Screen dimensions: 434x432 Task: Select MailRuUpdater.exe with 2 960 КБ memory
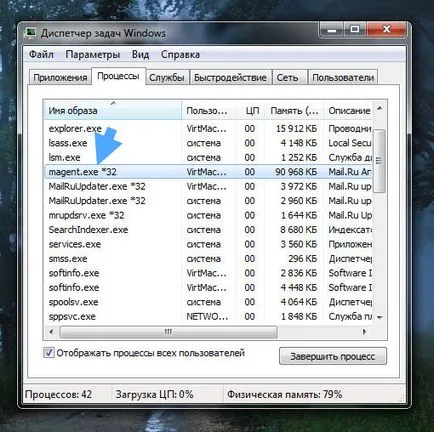pyautogui.click(x=208, y=201)
